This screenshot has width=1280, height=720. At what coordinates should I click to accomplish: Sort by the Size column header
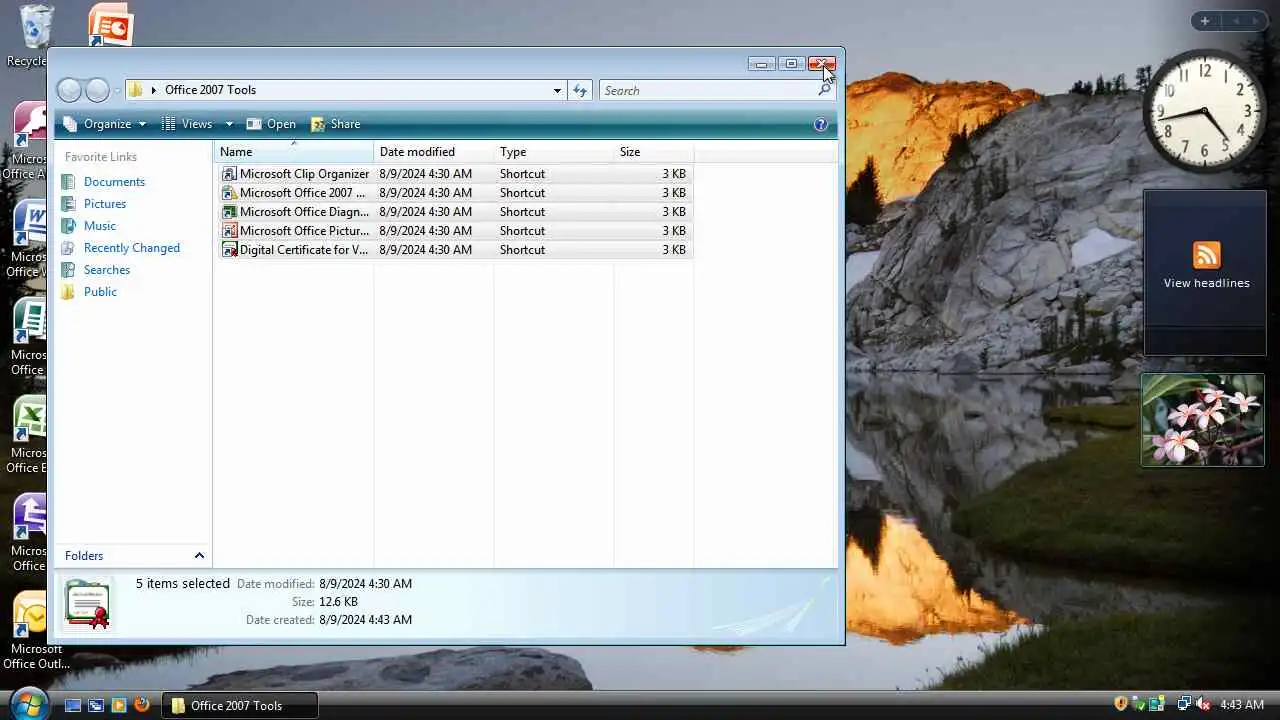click(x=654, y=152)
